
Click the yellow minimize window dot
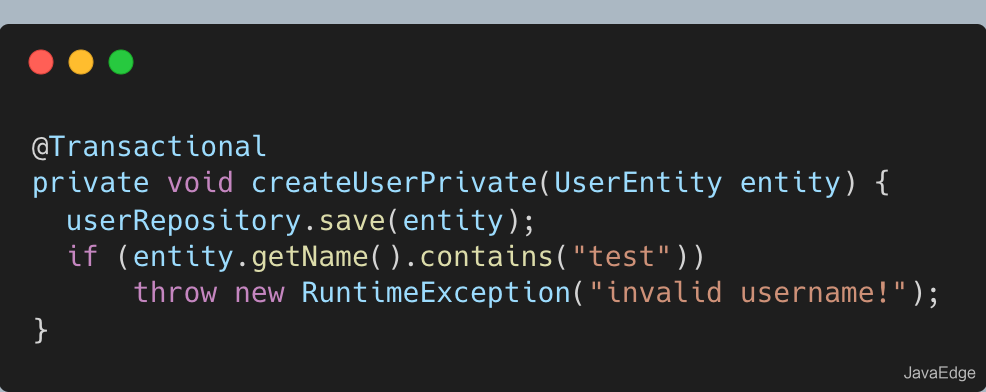pos(81,62)
